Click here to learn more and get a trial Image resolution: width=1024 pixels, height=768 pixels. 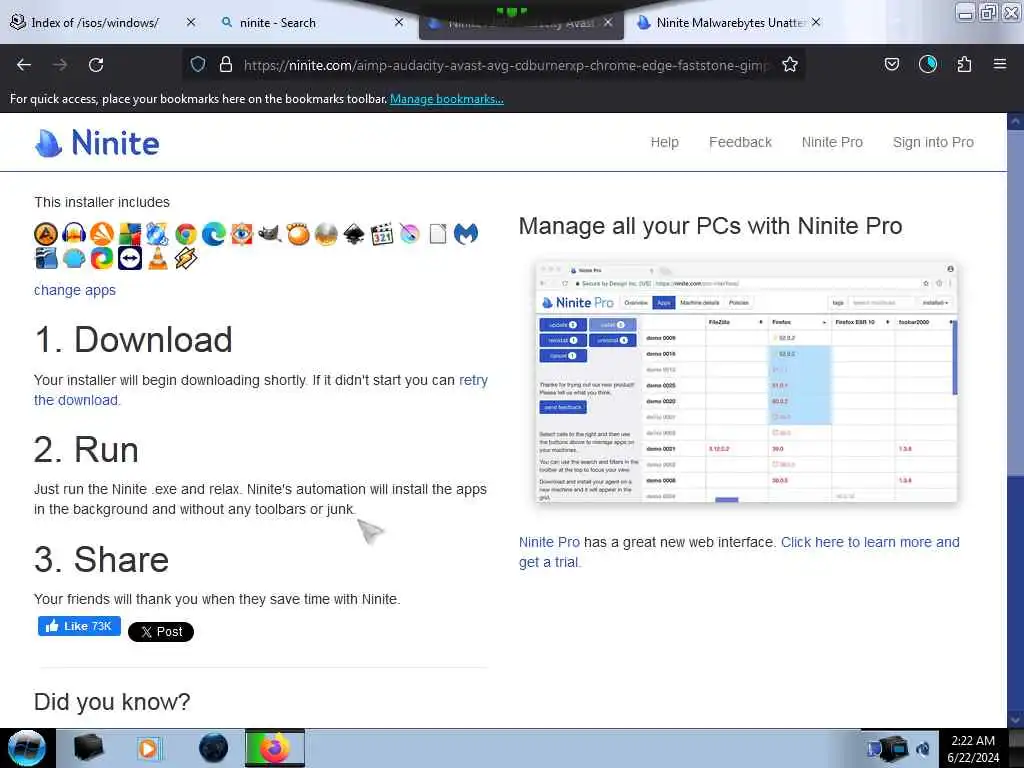[x=739, y=552]
